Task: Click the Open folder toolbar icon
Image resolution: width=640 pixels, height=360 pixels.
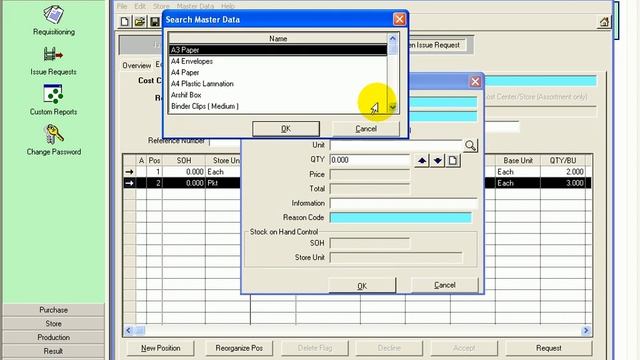Action: pyautogui.click(x=140, y=22)
